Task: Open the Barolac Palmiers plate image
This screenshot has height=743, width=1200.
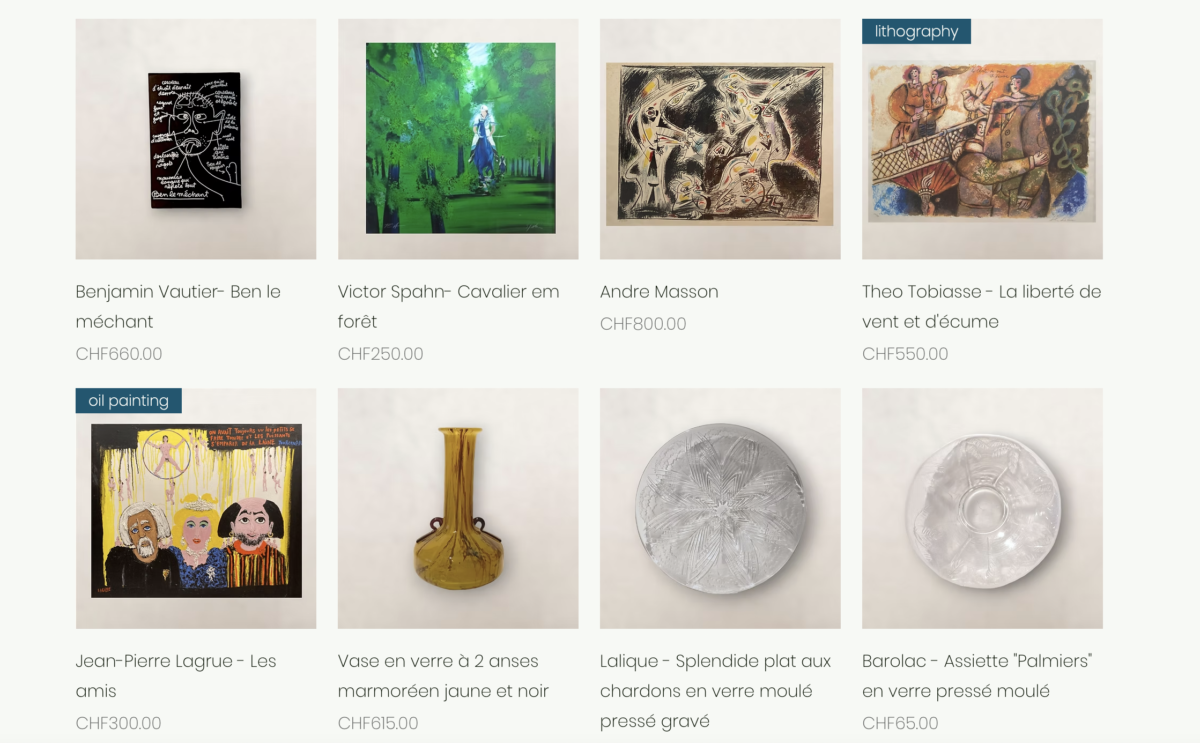Action: point(982,508)
